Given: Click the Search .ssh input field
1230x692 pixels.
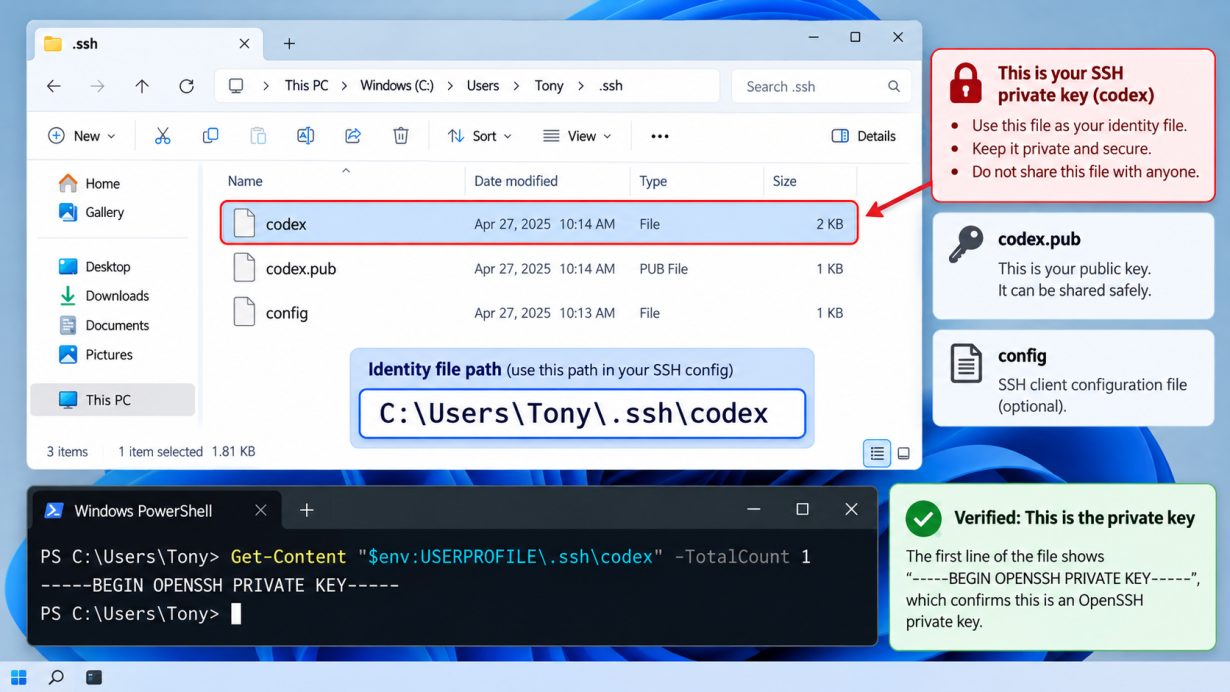Looking at the screenshot, I should pos(821,86).
